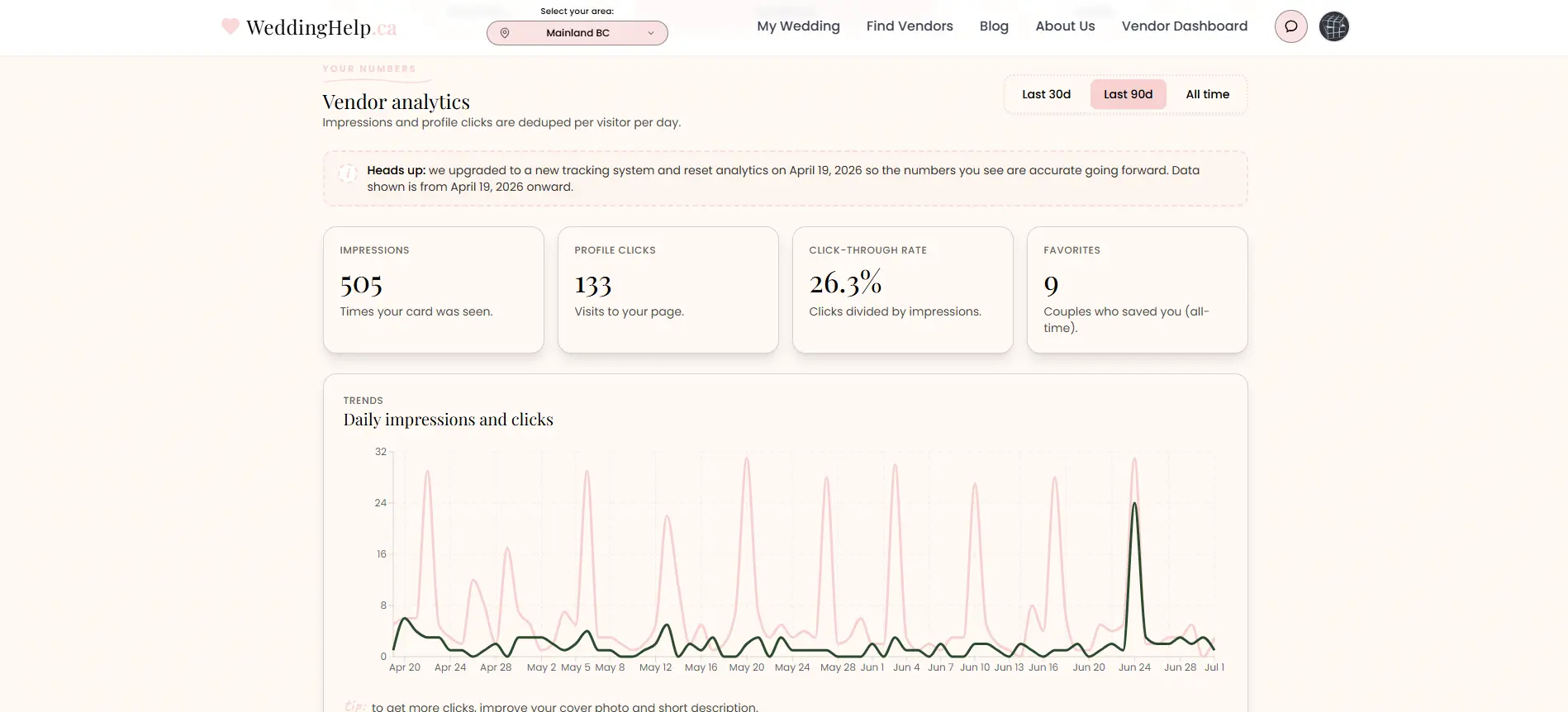This screenshot has width=1568, height=712.
Task: Click the 'May 8' x-axis label
Action: click(x=610, y=667)
